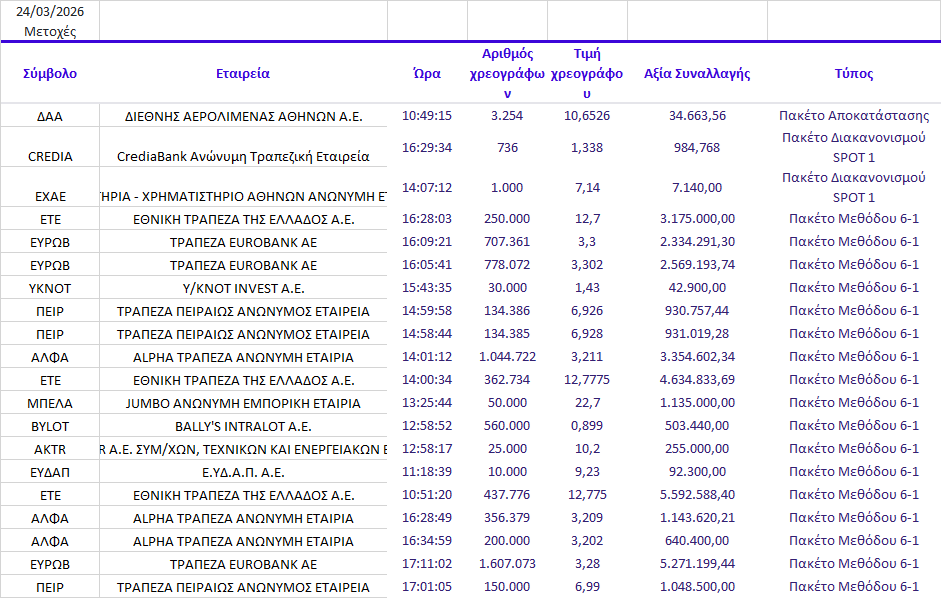Select the CREDIA symbol cell
The image size is (941, 598).
[x=50, y=157]
